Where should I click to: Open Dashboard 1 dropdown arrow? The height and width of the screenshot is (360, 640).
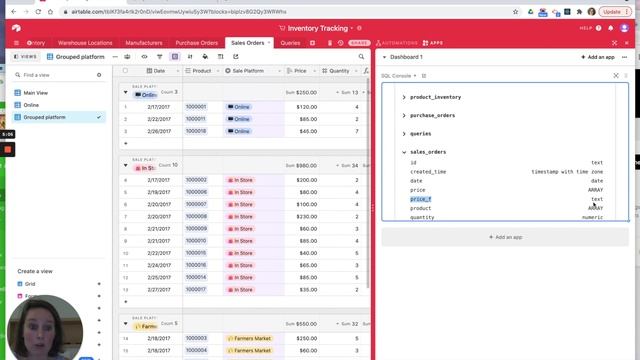tap(384, 57)
